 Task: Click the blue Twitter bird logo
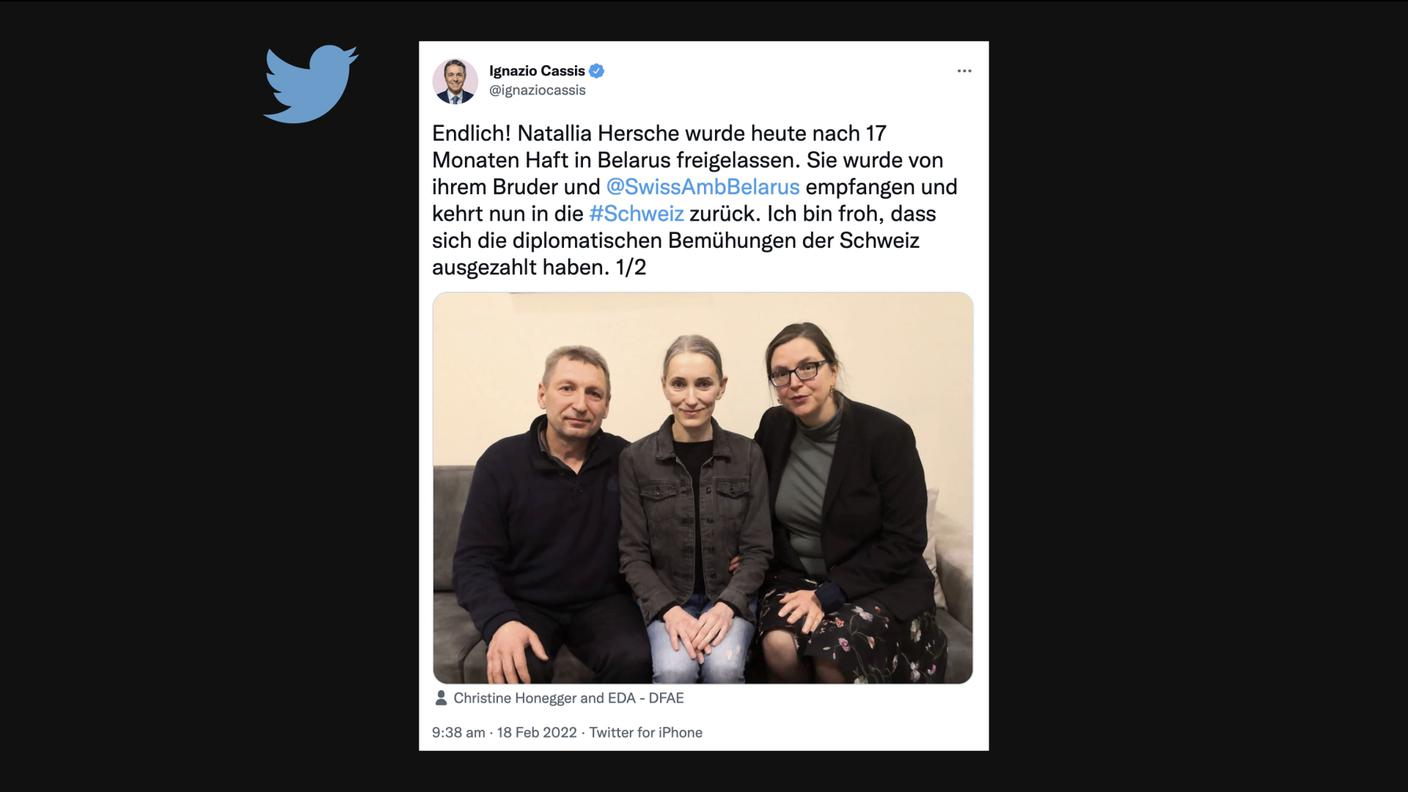pyautogui.click(x=311, y=84)
